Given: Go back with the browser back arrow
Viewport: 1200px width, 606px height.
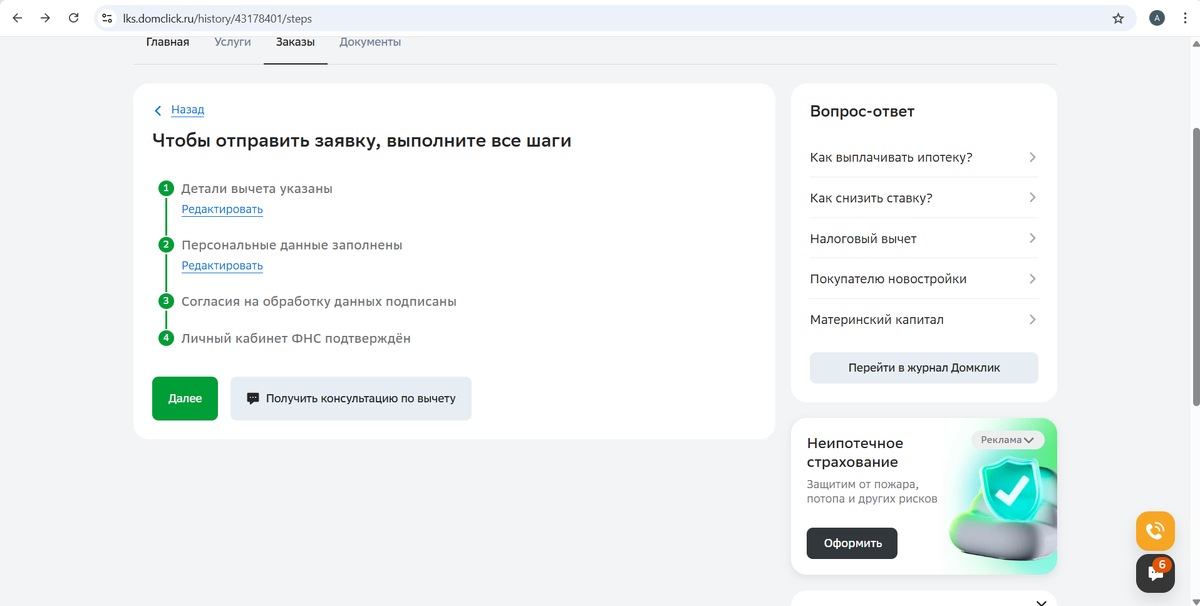Looking at the screenshot, I should [17, 18].
